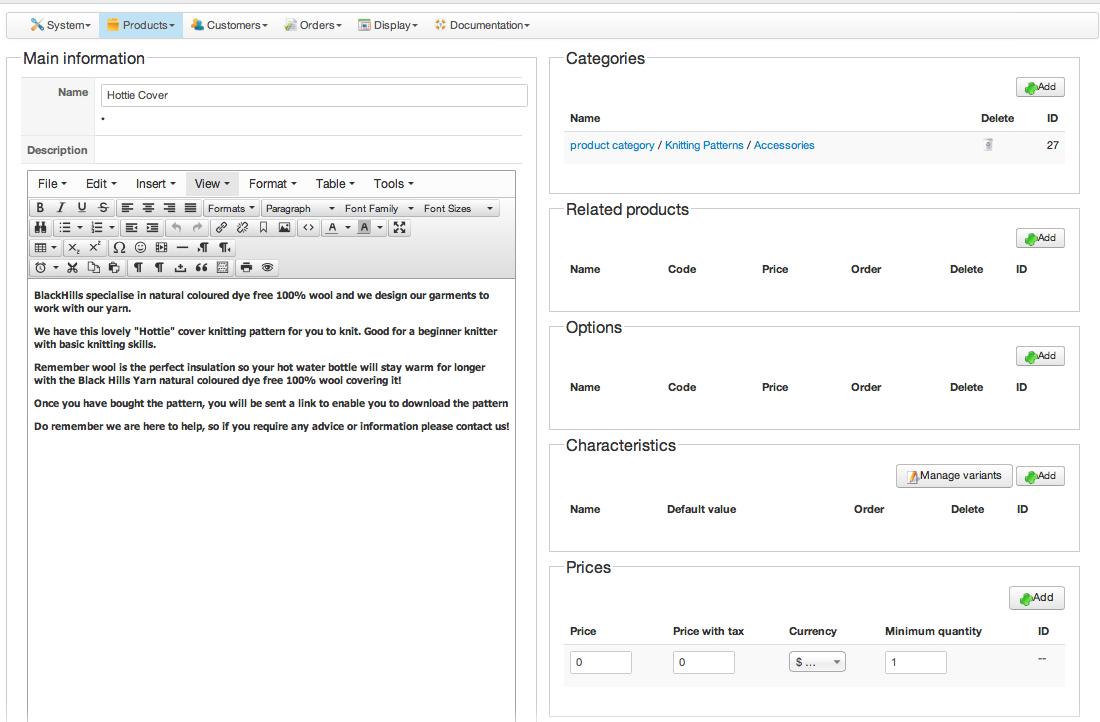Click the insert image icon
The width and height of the screenshot is (1100, 722).
285,228
